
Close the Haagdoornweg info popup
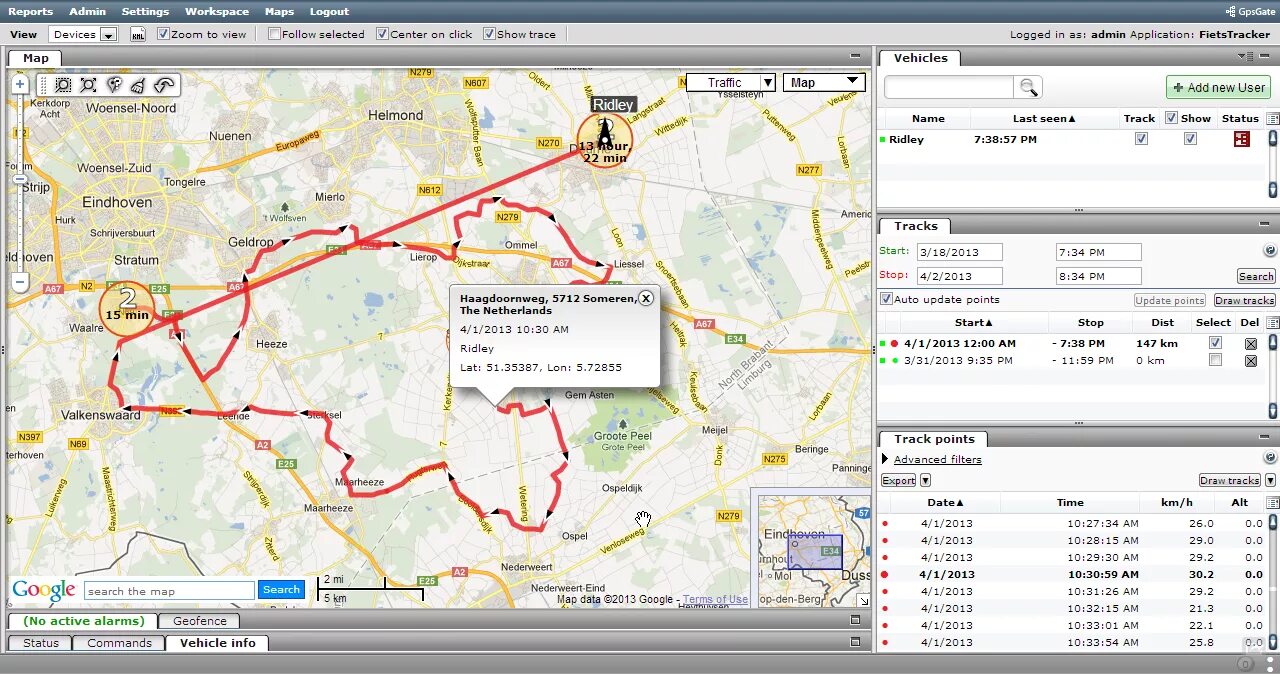646,298
